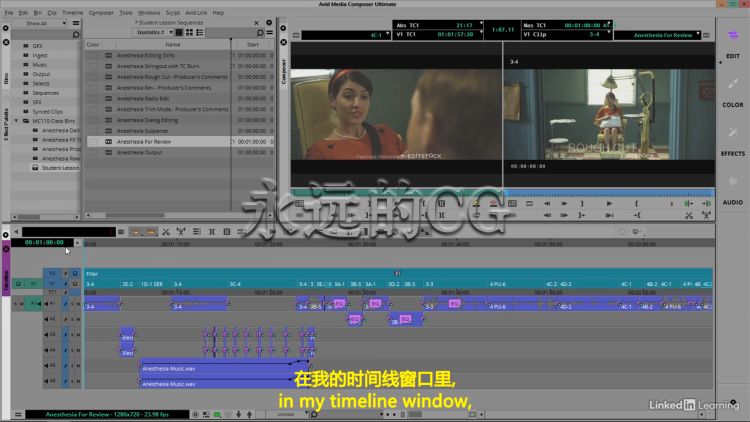Click the source monitor green position bar
The width and height of the screenshot is (750, 422).
[397, 193]
